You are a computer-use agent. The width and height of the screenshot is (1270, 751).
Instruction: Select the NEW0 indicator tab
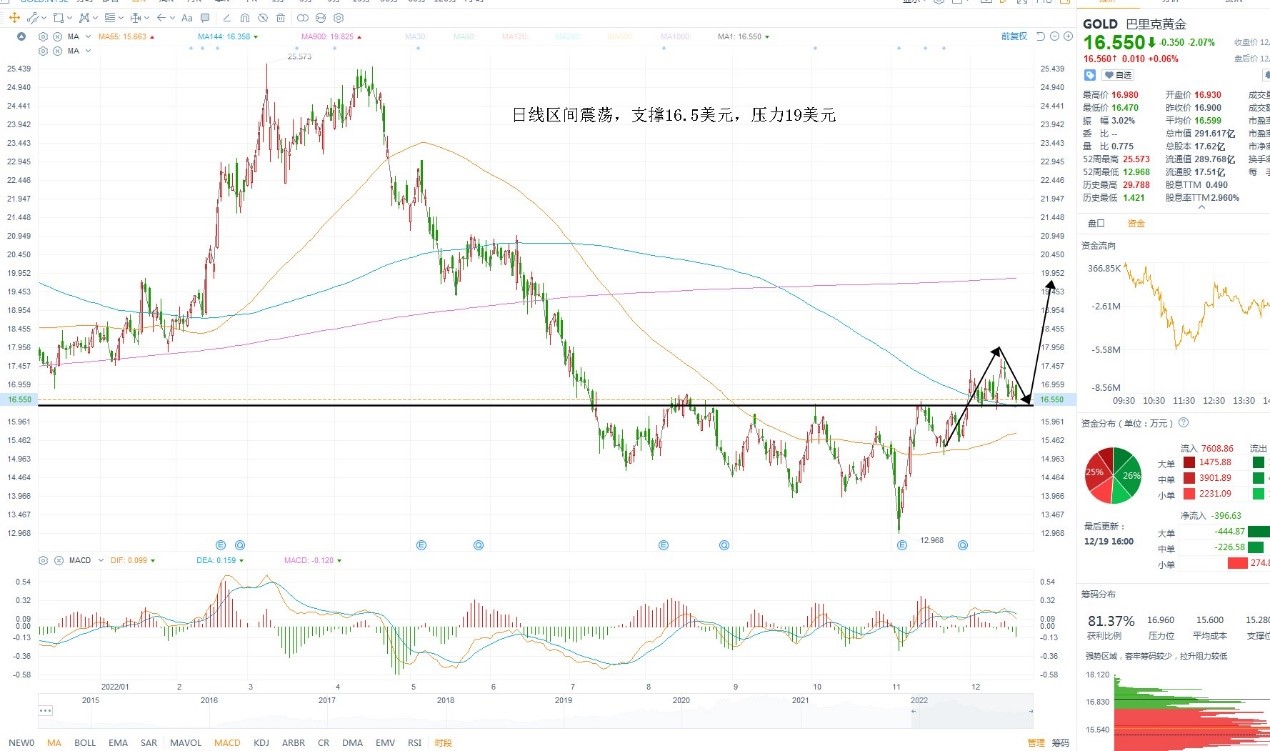pyautogui.click(x=21, y=743)
